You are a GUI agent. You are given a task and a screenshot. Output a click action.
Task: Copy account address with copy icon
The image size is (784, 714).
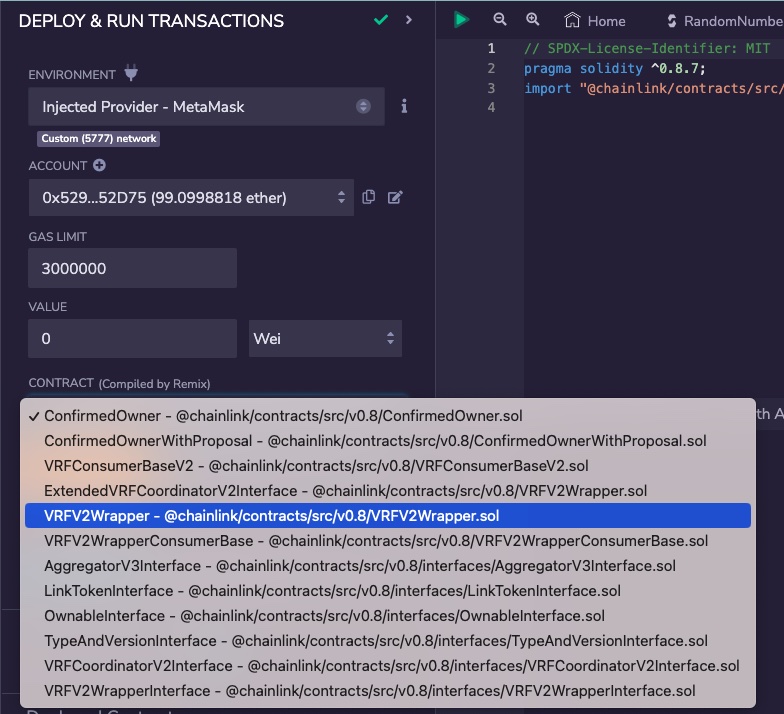369,197
